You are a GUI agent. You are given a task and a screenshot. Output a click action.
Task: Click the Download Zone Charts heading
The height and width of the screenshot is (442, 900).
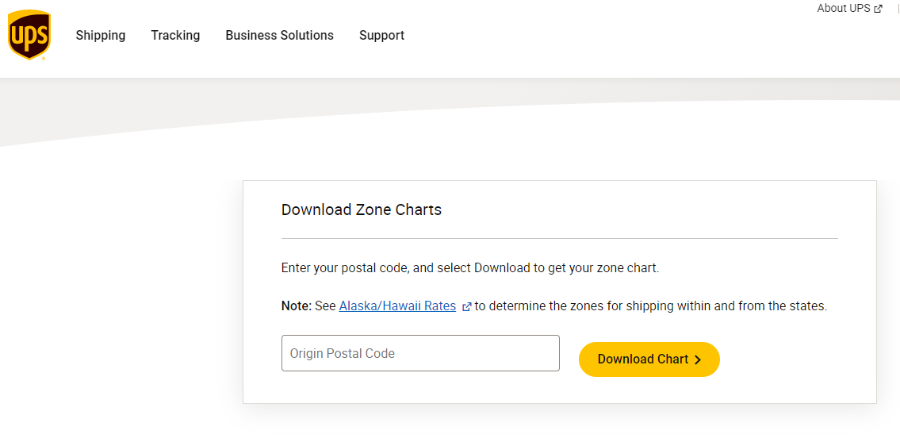[x=361, y=210]
